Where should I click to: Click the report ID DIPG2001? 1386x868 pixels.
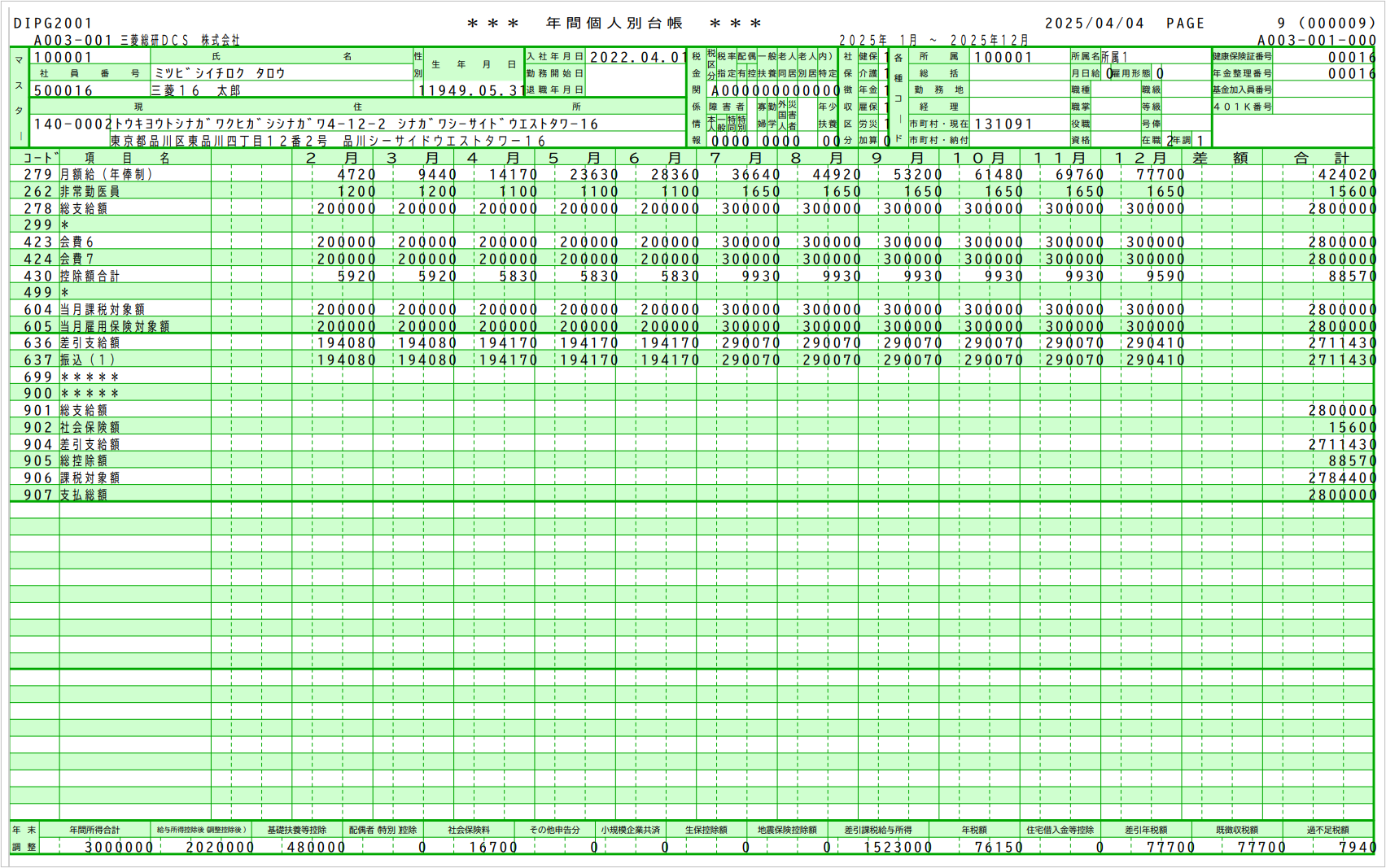[54, 24]
